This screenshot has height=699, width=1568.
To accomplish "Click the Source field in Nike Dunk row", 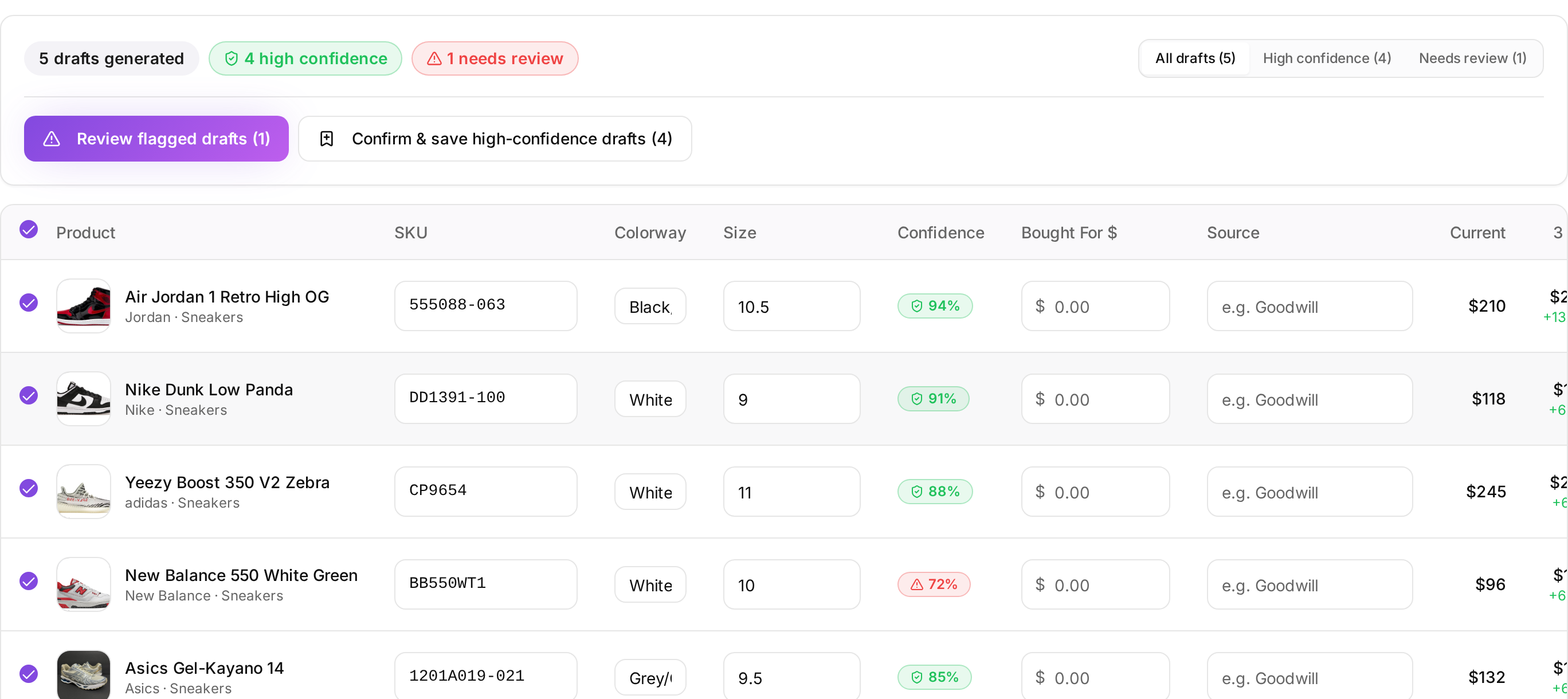I will (x=1310, y=399).
